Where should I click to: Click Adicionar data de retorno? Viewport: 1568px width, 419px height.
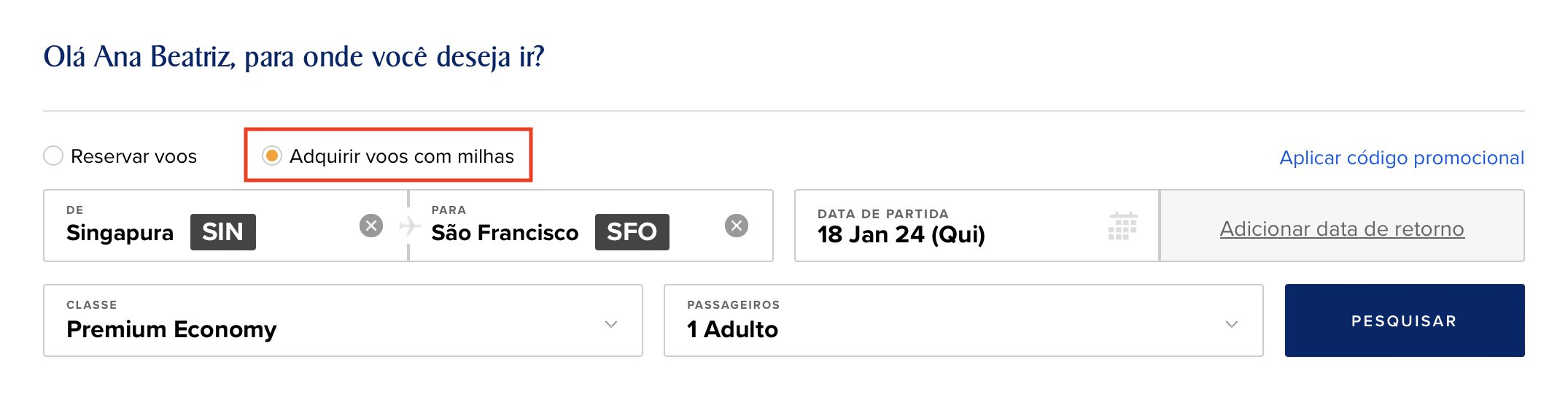(x=1342, y=228)
